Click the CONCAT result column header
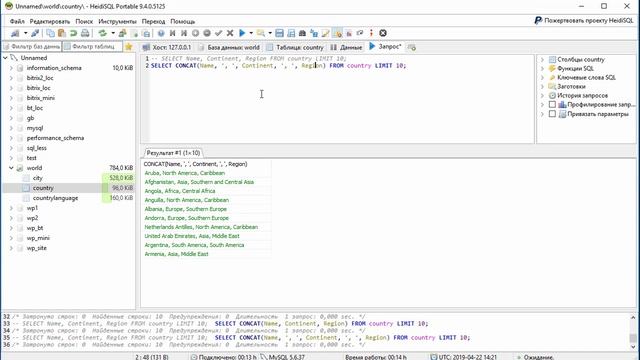The width and height of the screenshot is (640, 360). 206,164
